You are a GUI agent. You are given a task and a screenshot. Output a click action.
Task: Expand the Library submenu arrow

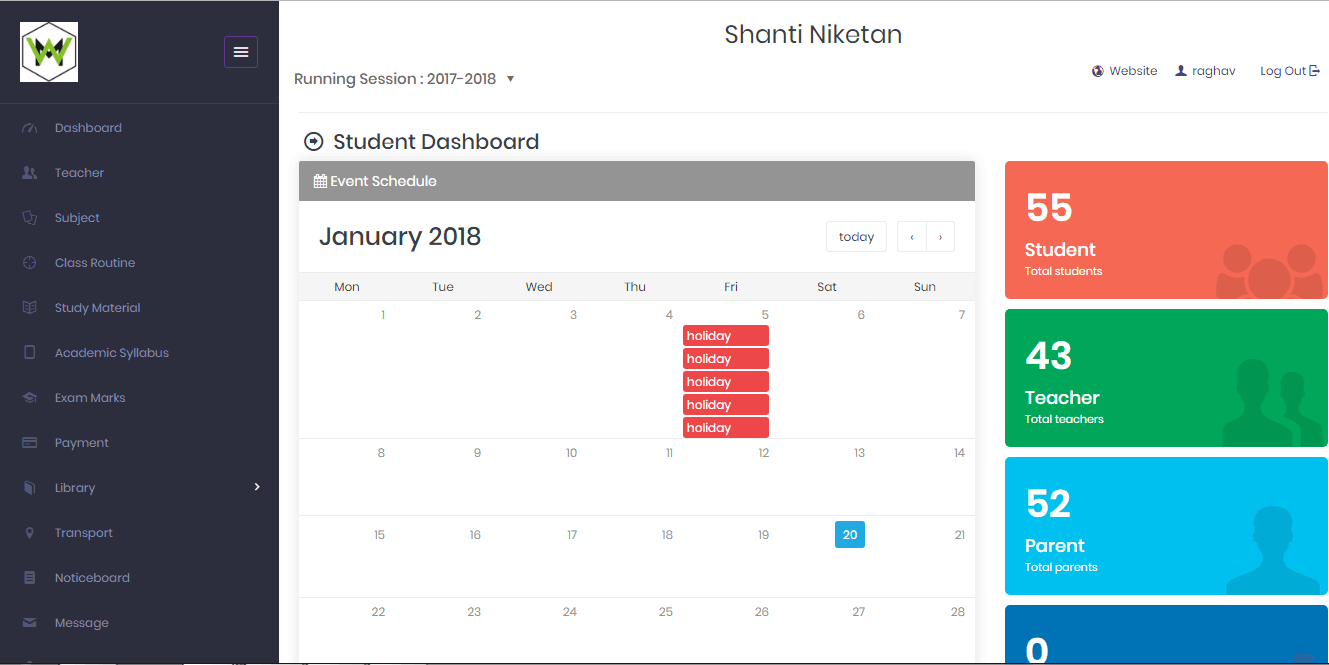[x=257, y=487]
